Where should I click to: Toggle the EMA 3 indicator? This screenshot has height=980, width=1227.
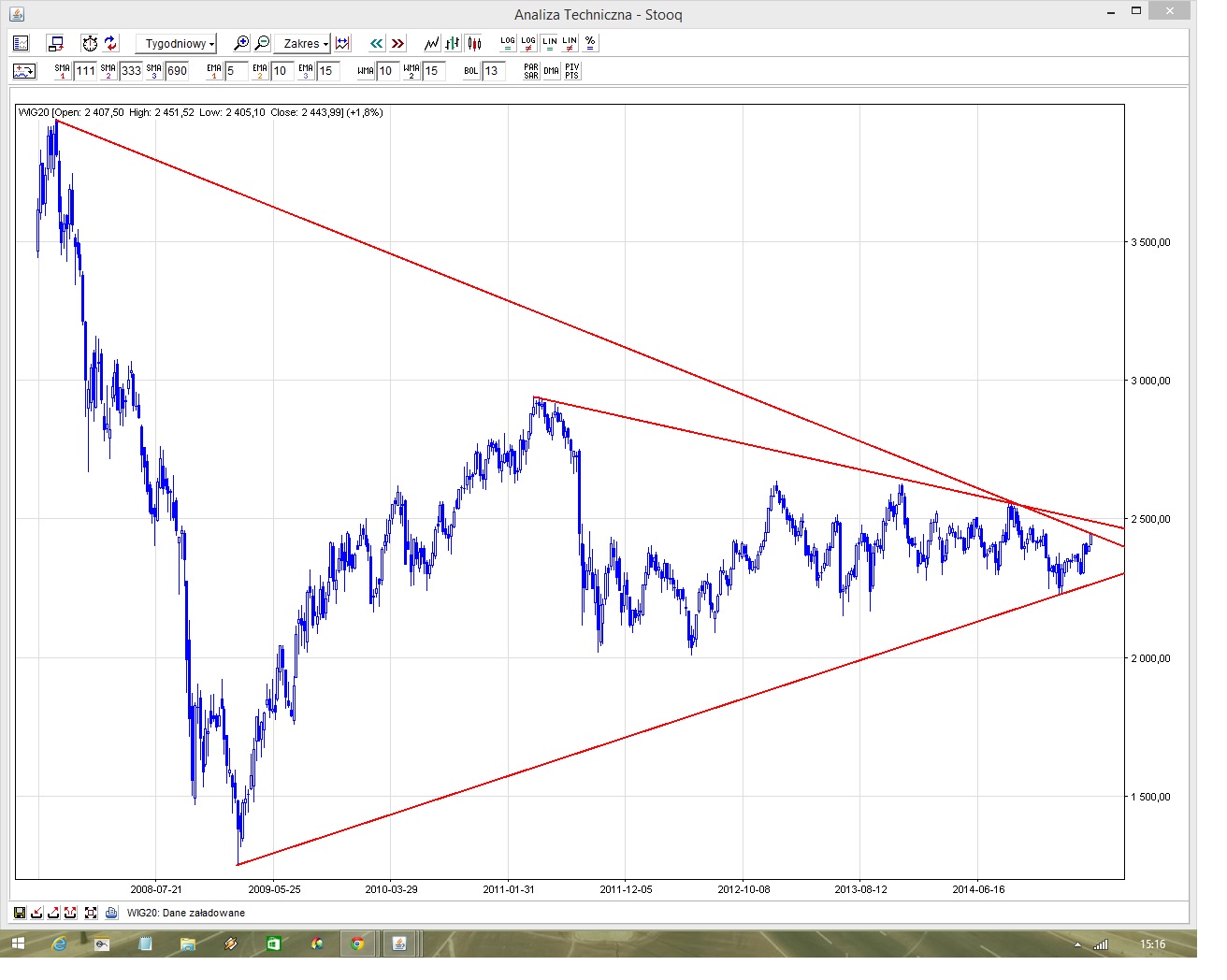pyautogui.click(x=306, y=71)
